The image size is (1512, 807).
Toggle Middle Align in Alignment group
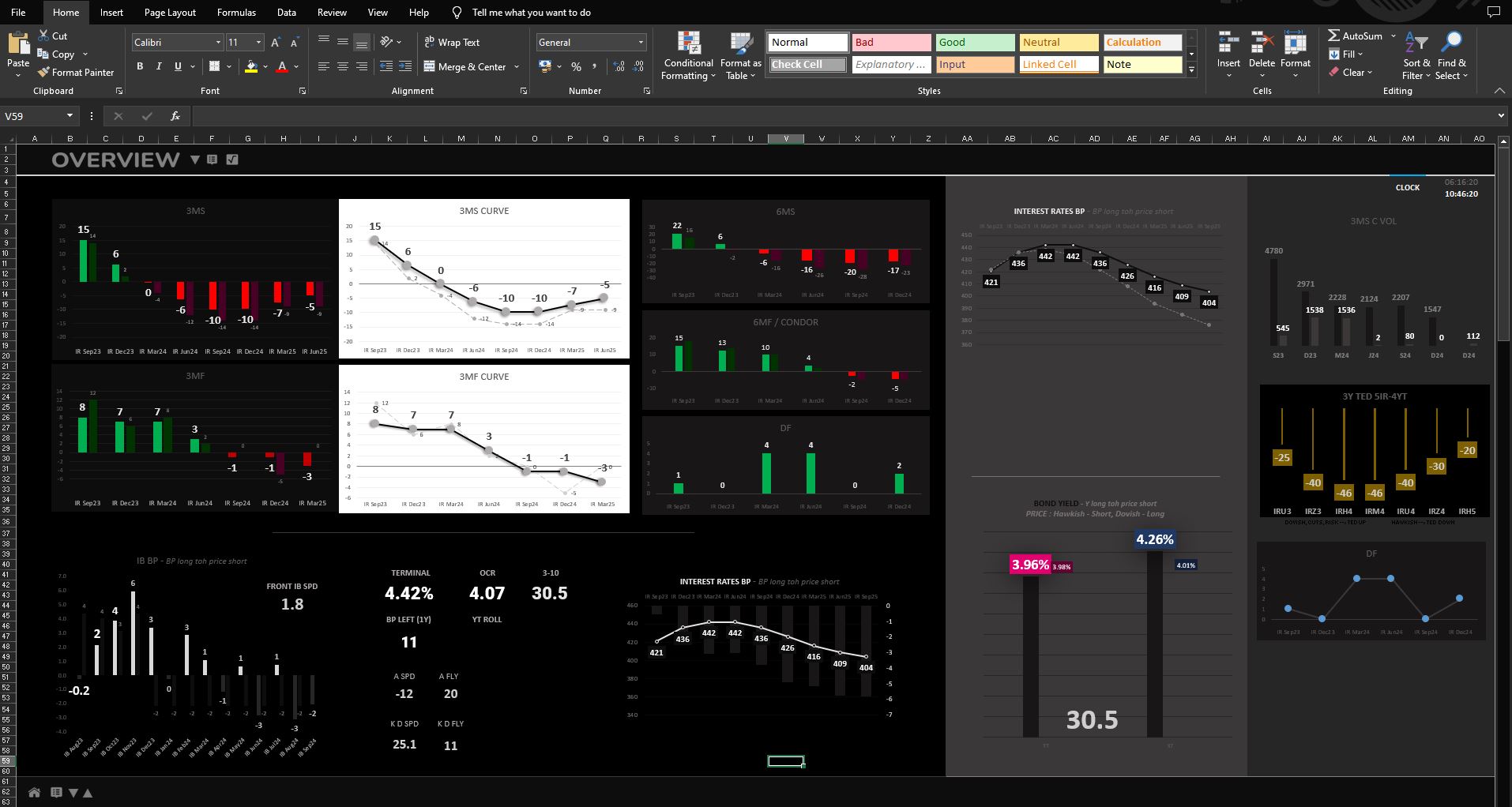click(343, 42)
